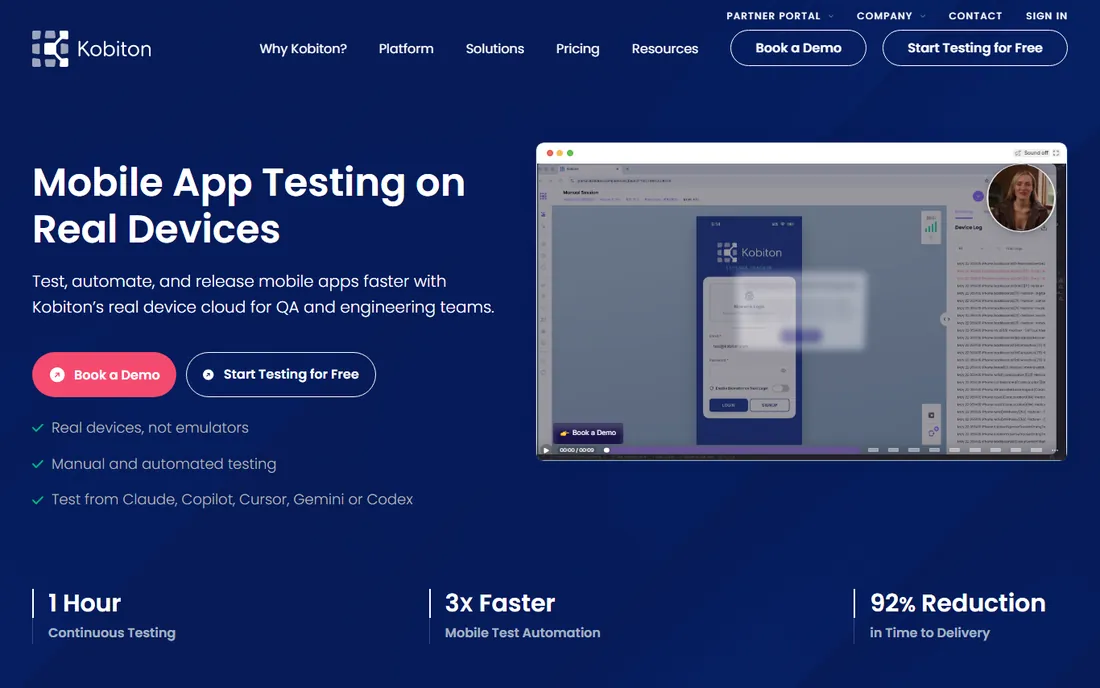Open the video options three-dot menu
1100x688 pixels.
tap(1054, 450)
